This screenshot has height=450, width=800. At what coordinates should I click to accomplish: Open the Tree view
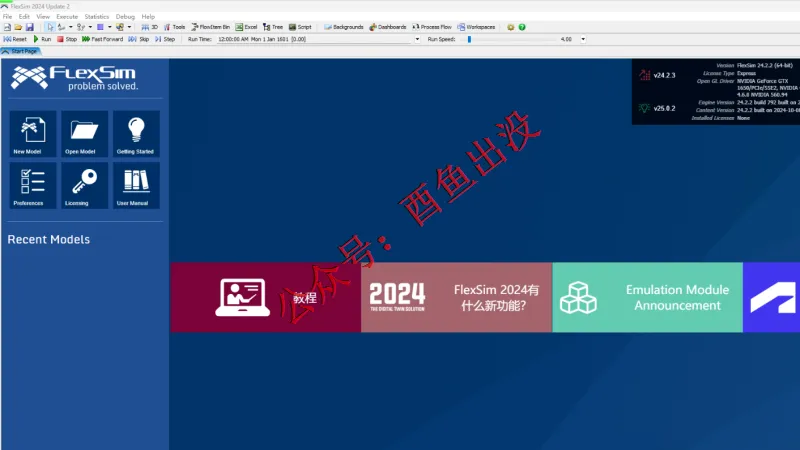click(x=273, y=27)
